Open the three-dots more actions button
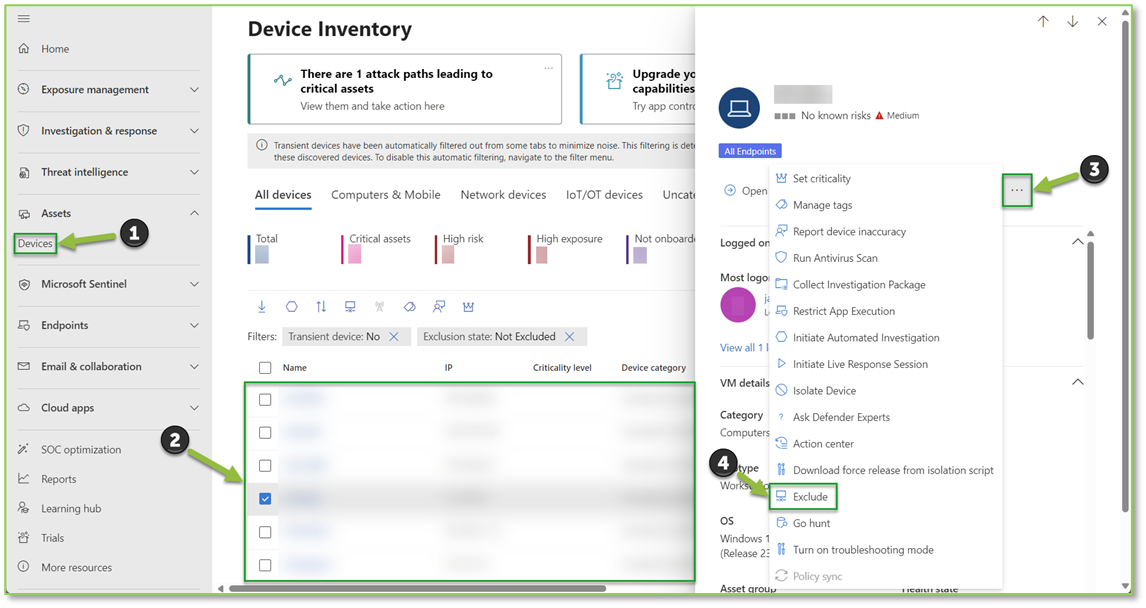This screenshot has width=1146, height=608. point(1017,190)
